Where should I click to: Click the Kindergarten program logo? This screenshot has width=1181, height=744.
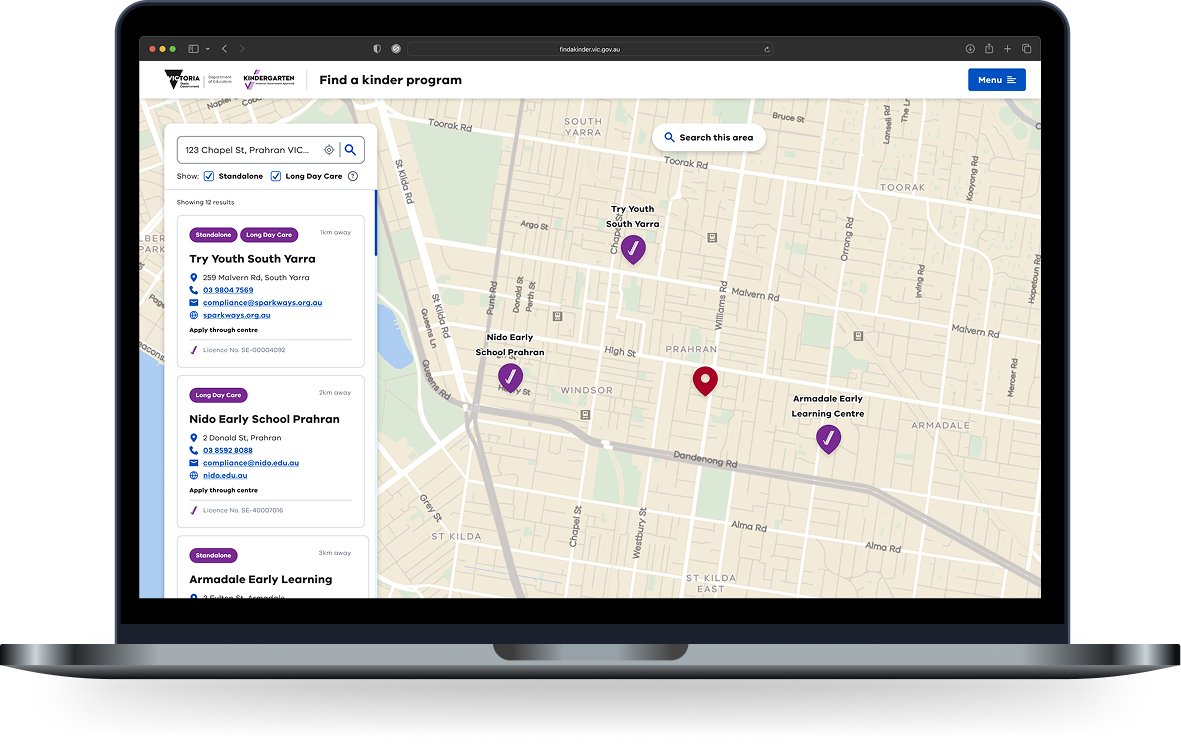point(269,80)
